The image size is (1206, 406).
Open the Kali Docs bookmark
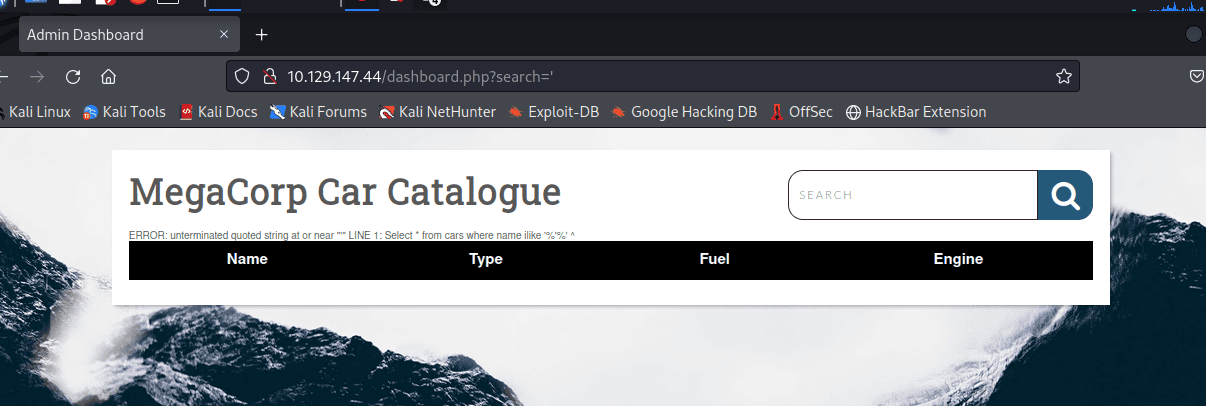218,112
